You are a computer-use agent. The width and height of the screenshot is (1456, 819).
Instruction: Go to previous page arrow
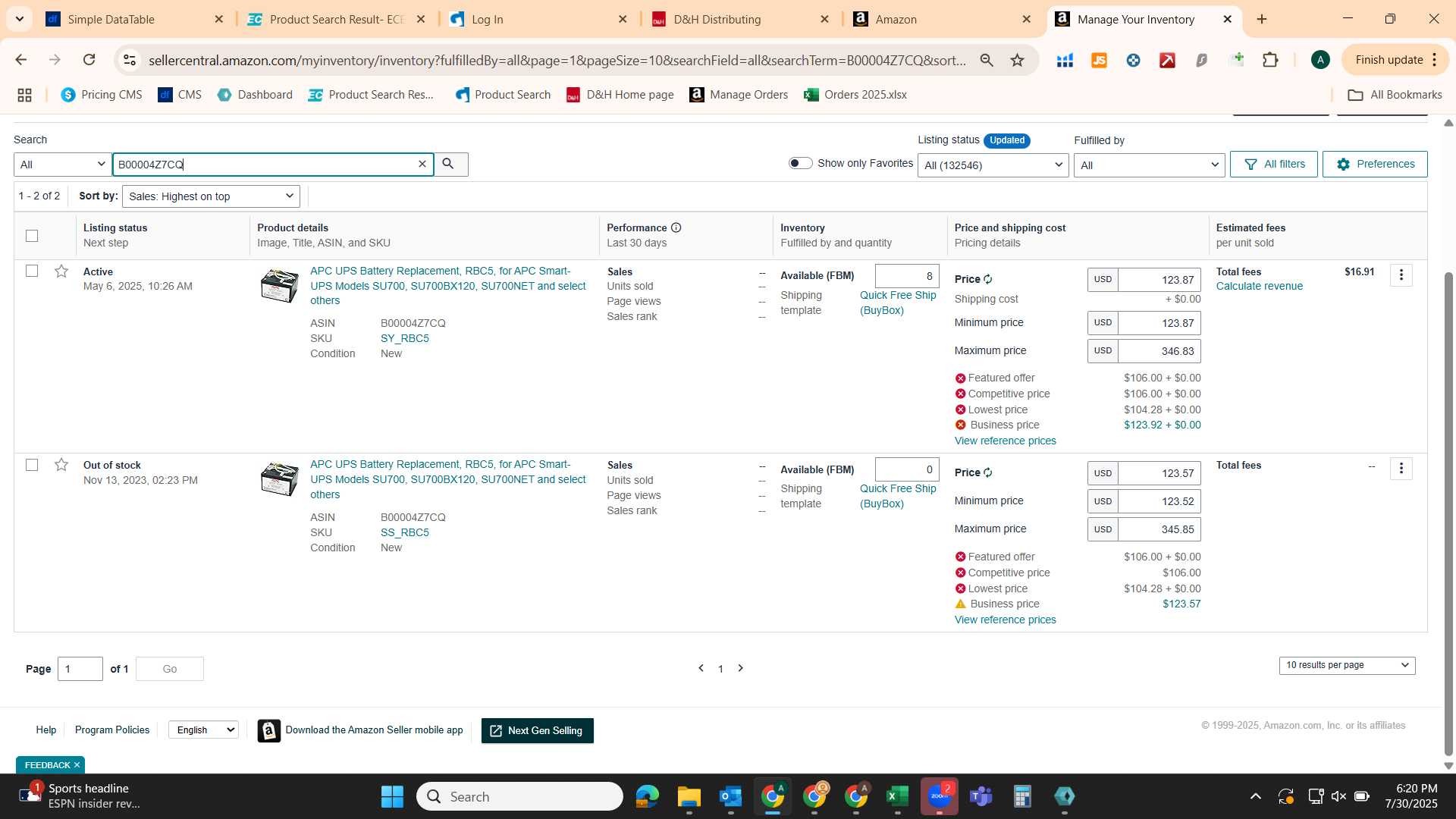(x=701, y=668)
